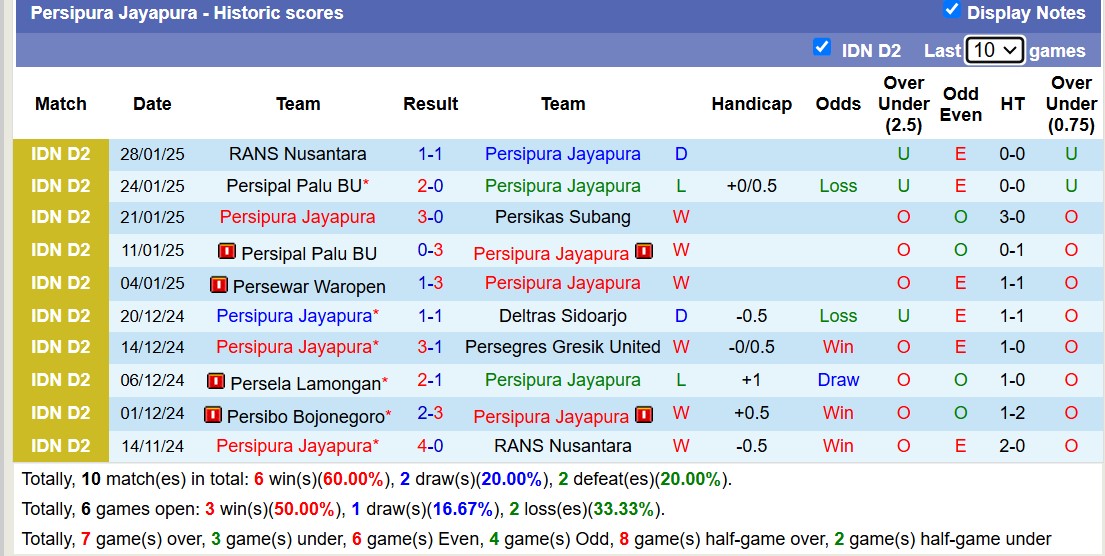Click red card icon after Persipura Jayapura on 11/01/25
1105x556 pixels.
pos(643,252)
